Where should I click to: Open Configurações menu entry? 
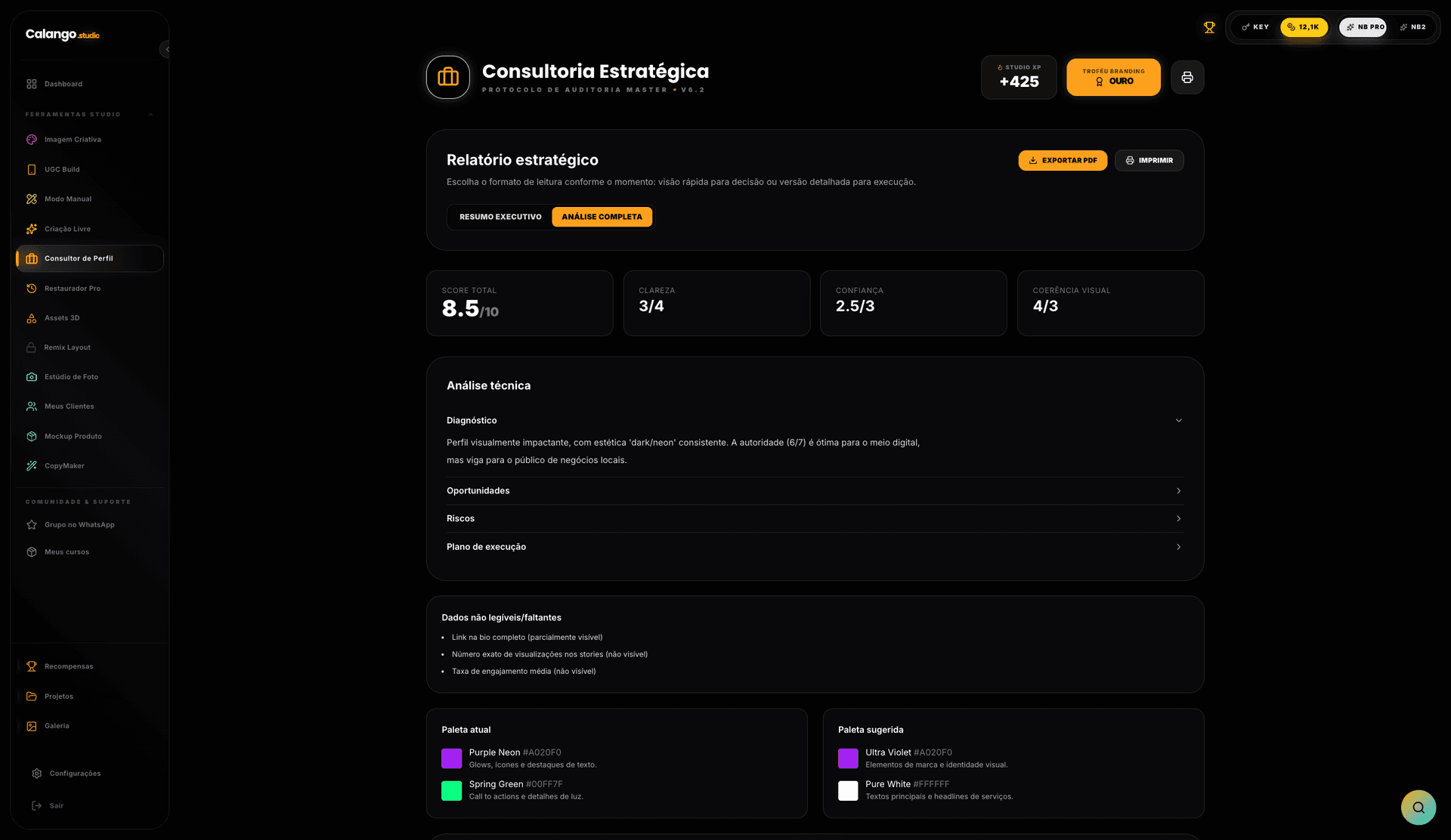(x=89, y=774)
